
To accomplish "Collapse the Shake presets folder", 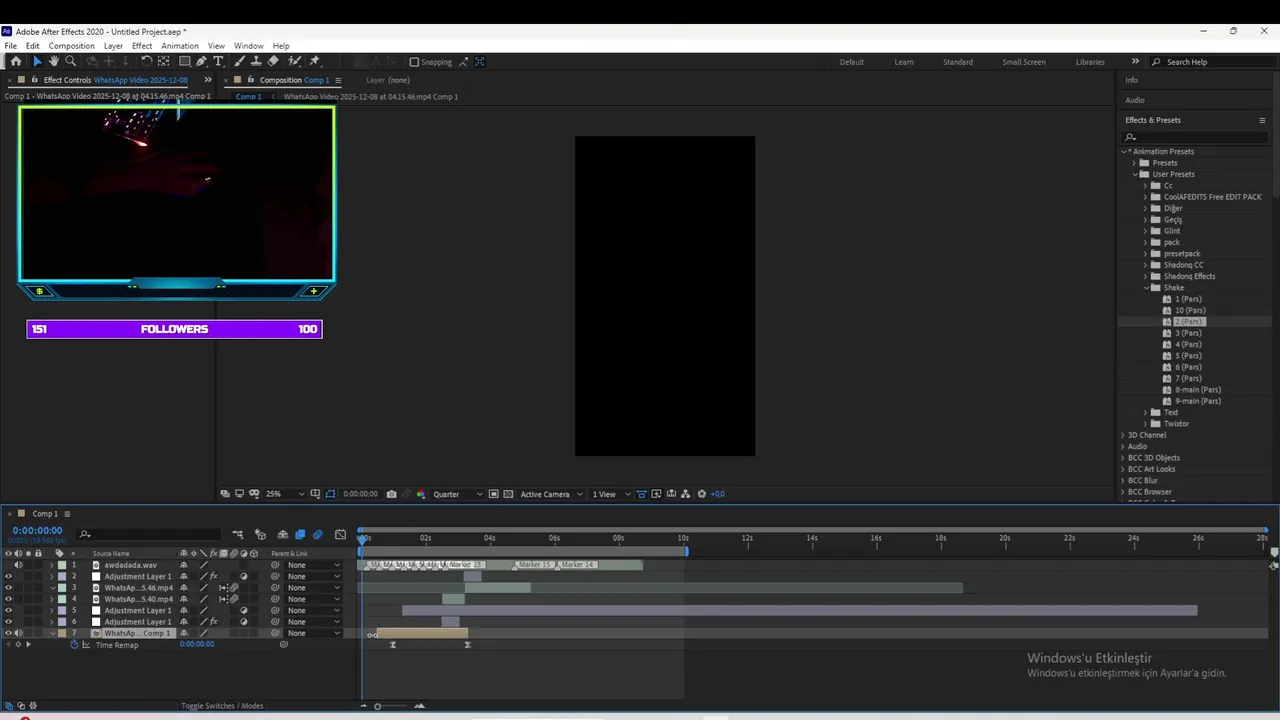I will tap(1146, 288).
